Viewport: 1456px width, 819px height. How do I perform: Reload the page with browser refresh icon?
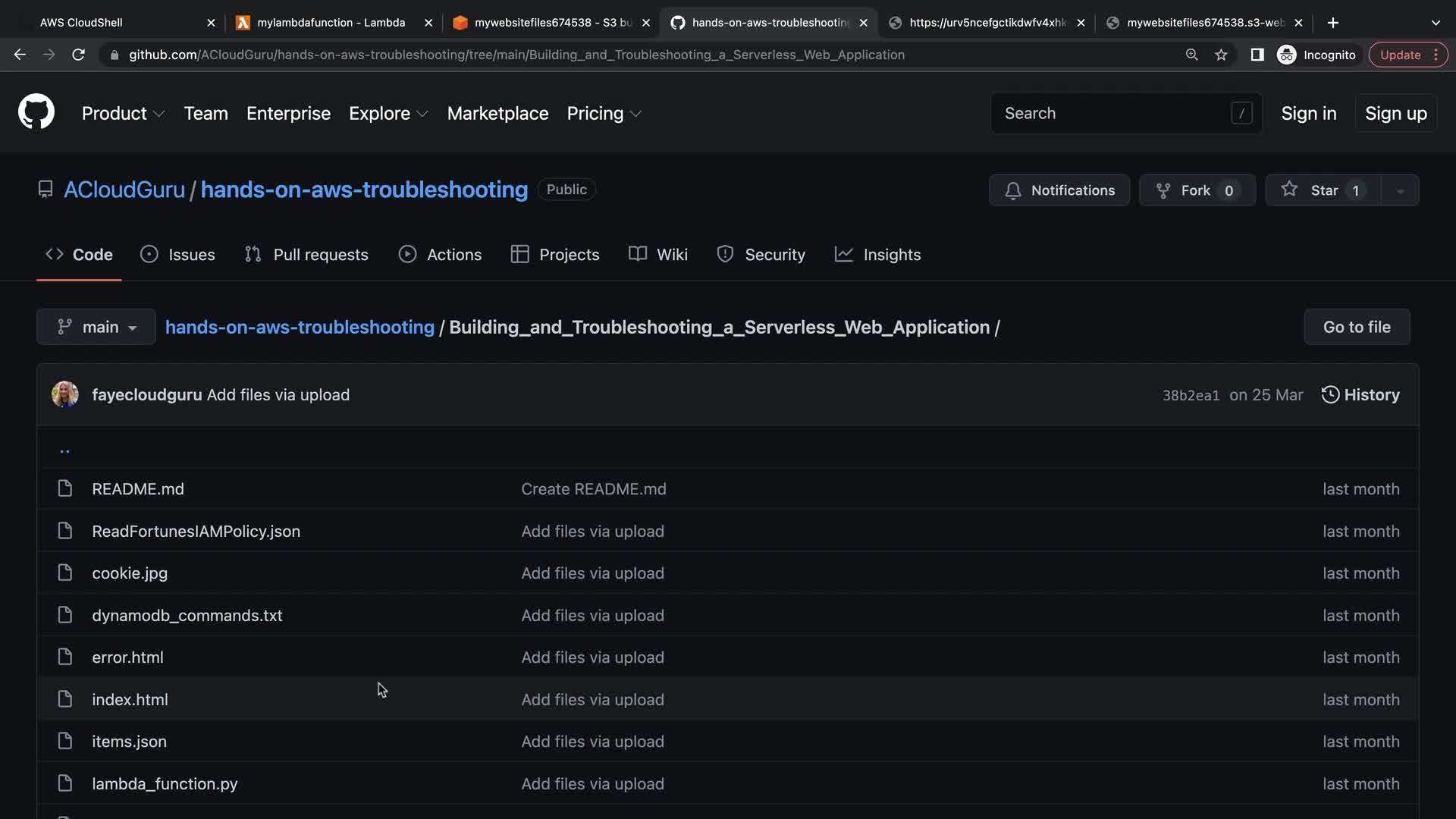78,55
